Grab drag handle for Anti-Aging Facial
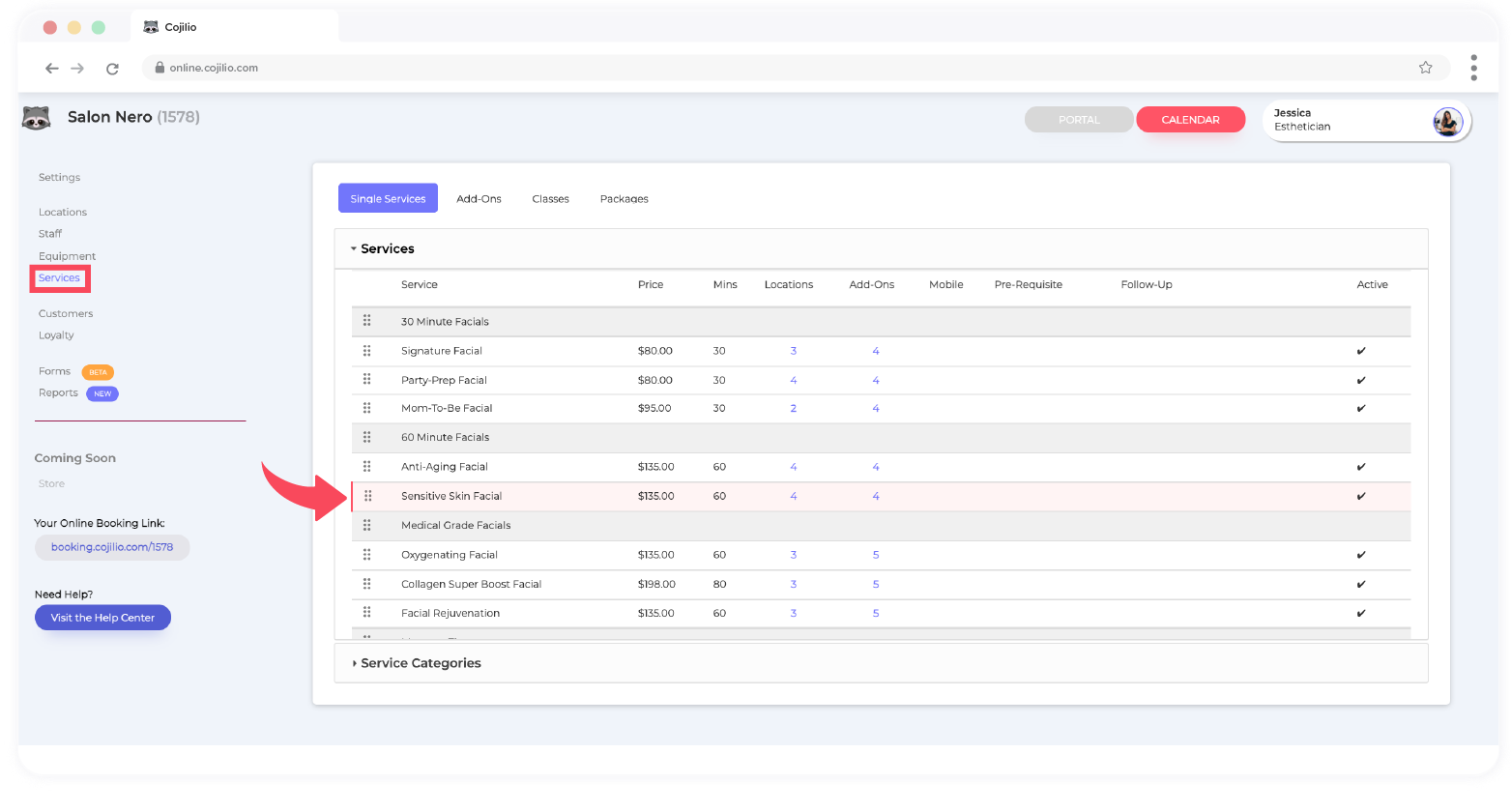This screenshot has height=812, width=1511. 367,466
